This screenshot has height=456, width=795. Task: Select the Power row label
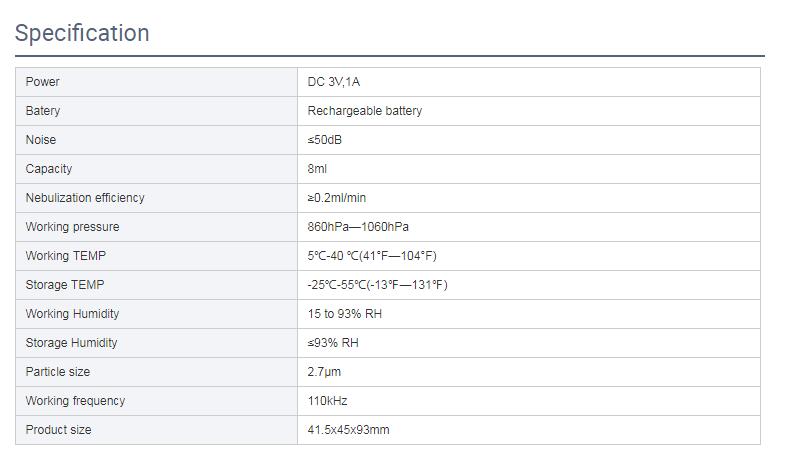(x=43, y=82)
